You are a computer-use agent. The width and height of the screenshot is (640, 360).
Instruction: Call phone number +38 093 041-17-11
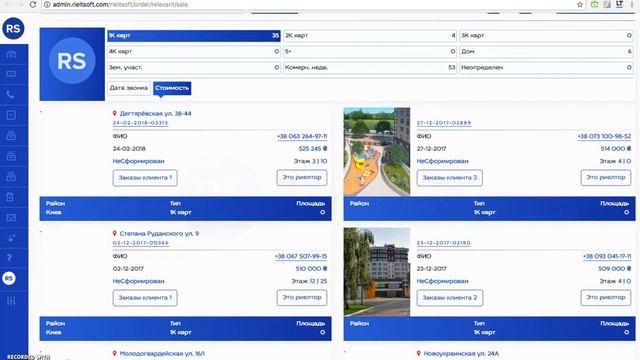point(607,256)
